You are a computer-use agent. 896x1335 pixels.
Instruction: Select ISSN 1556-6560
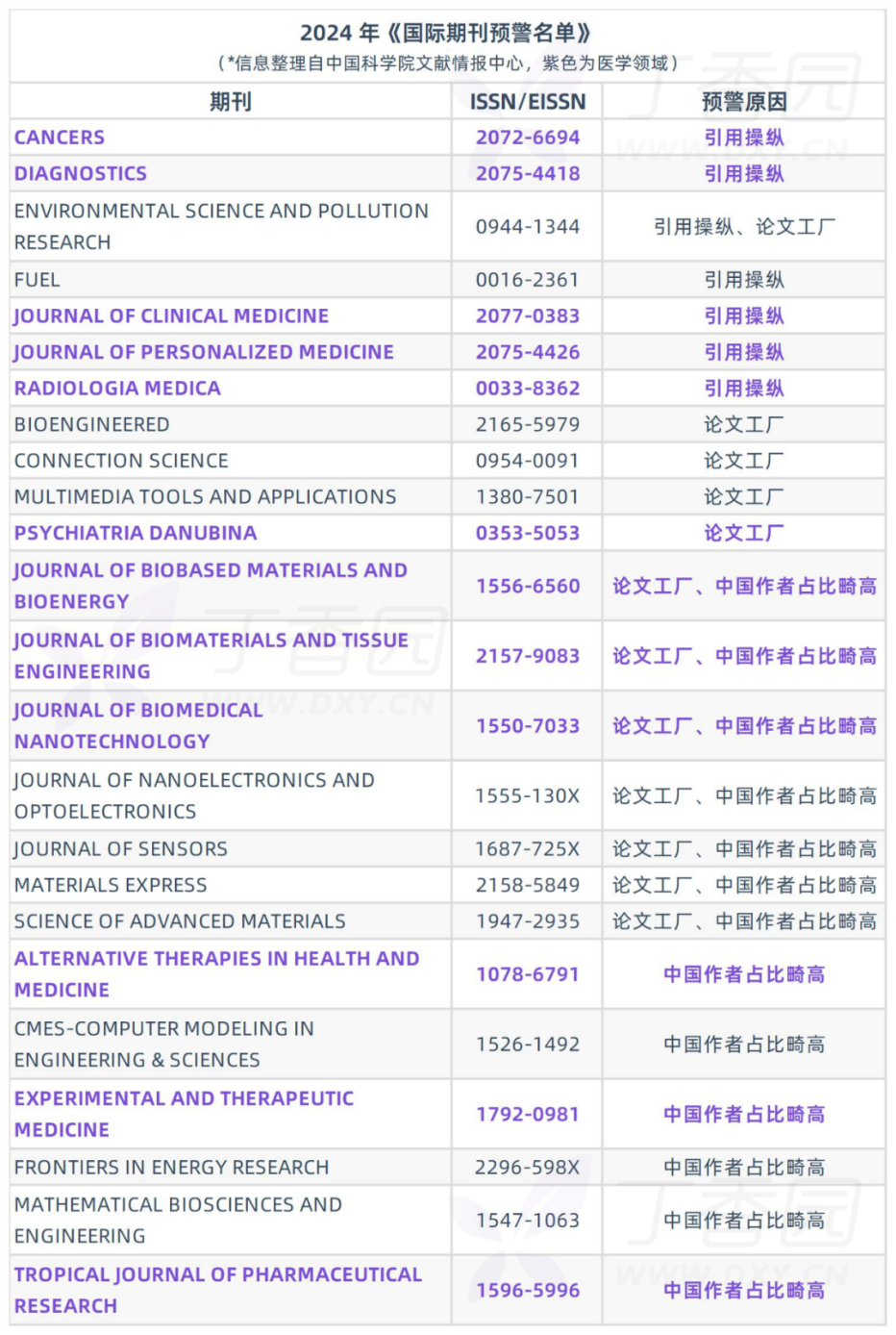(x=528, y=586)
